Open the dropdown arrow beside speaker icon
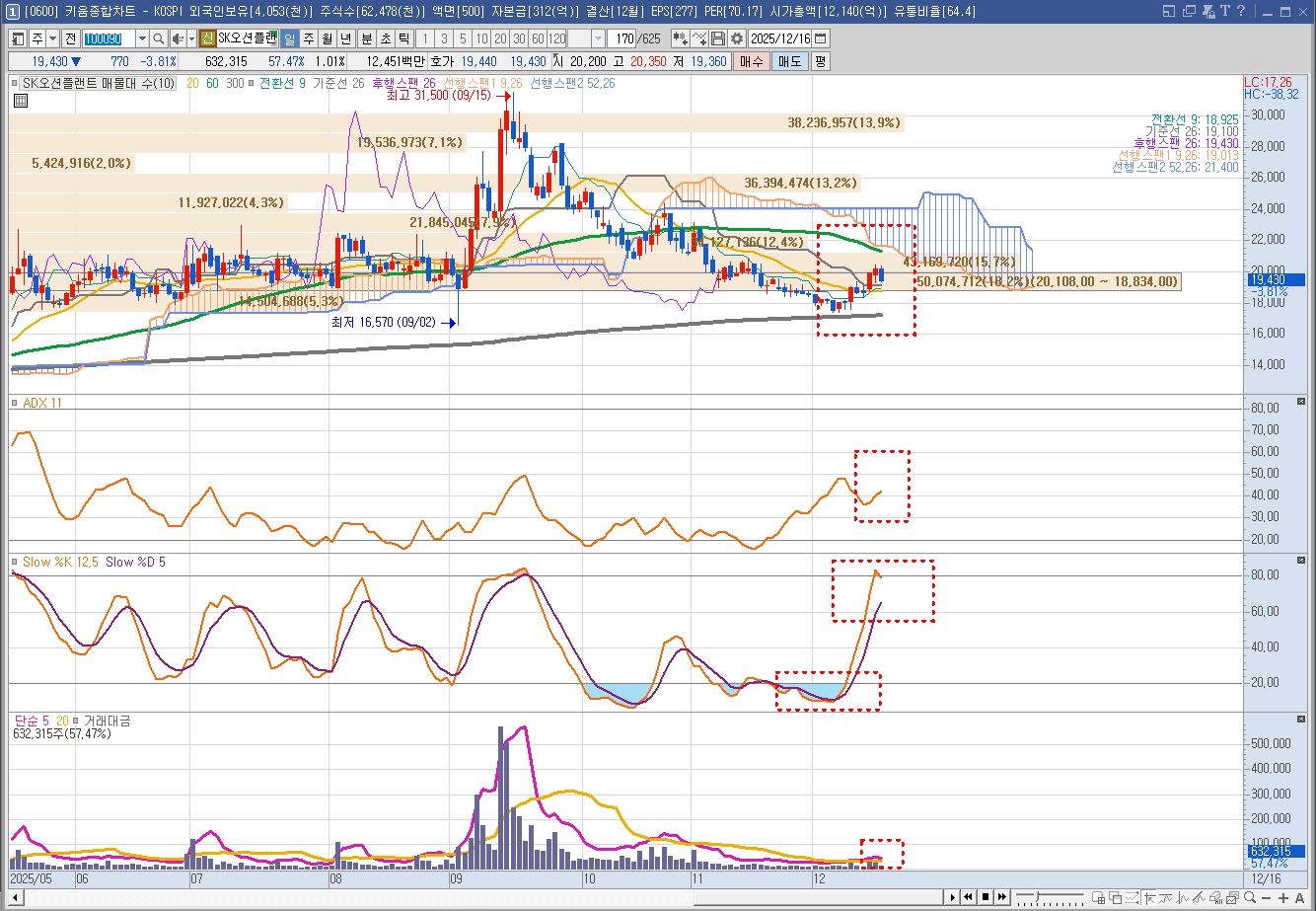This screenshot has width=1316, height=911. pos(191,38)
